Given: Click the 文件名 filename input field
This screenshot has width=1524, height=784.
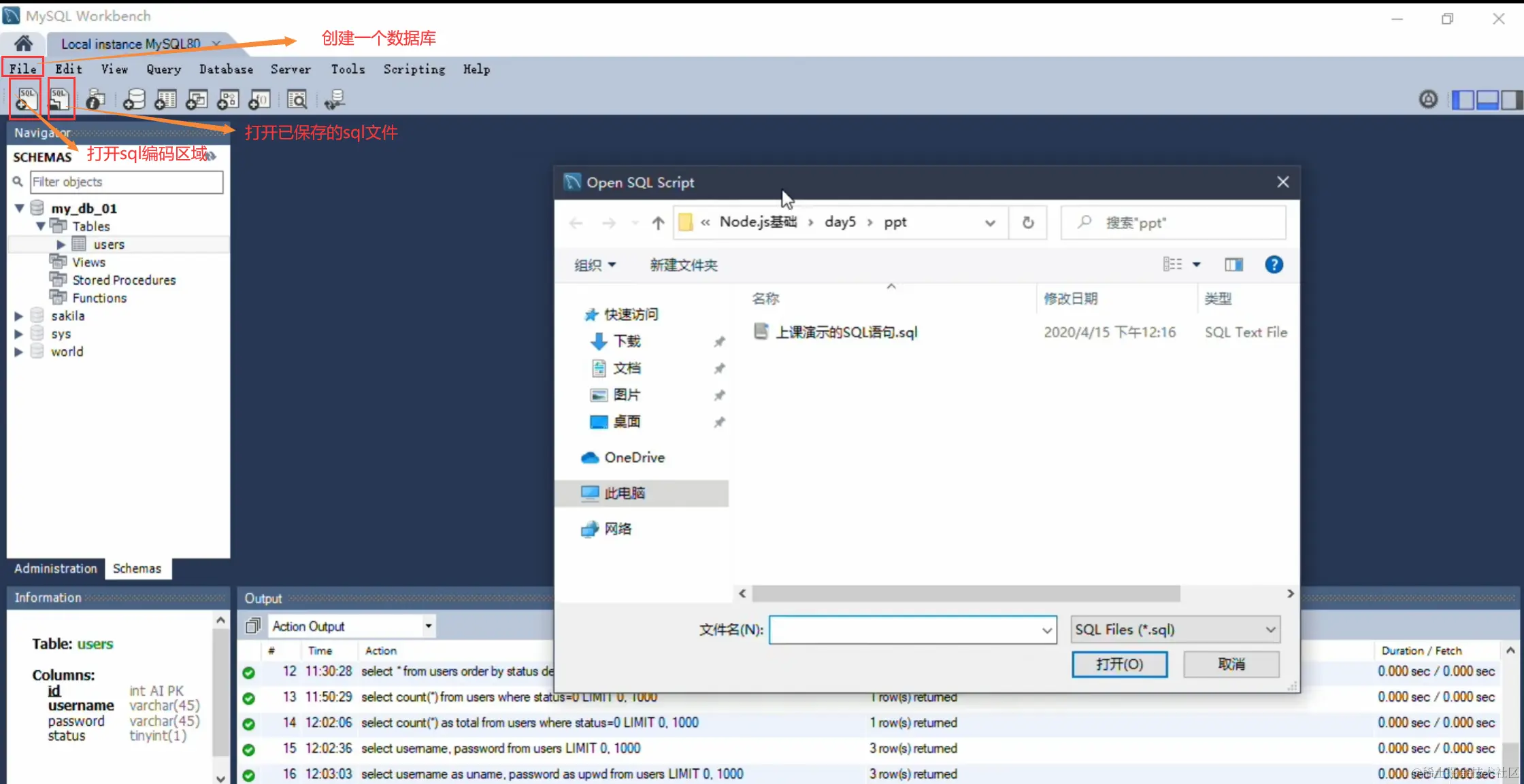Looking at the screenshot, I should coord(905,630).
